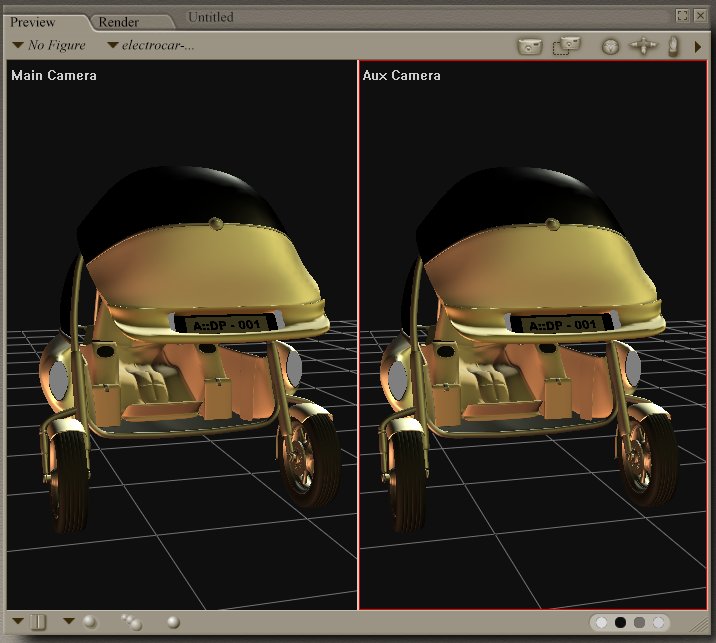This screenshot has height=643, width=716.
Task: Open the electrocar actor dropdown
Action: 151,45
